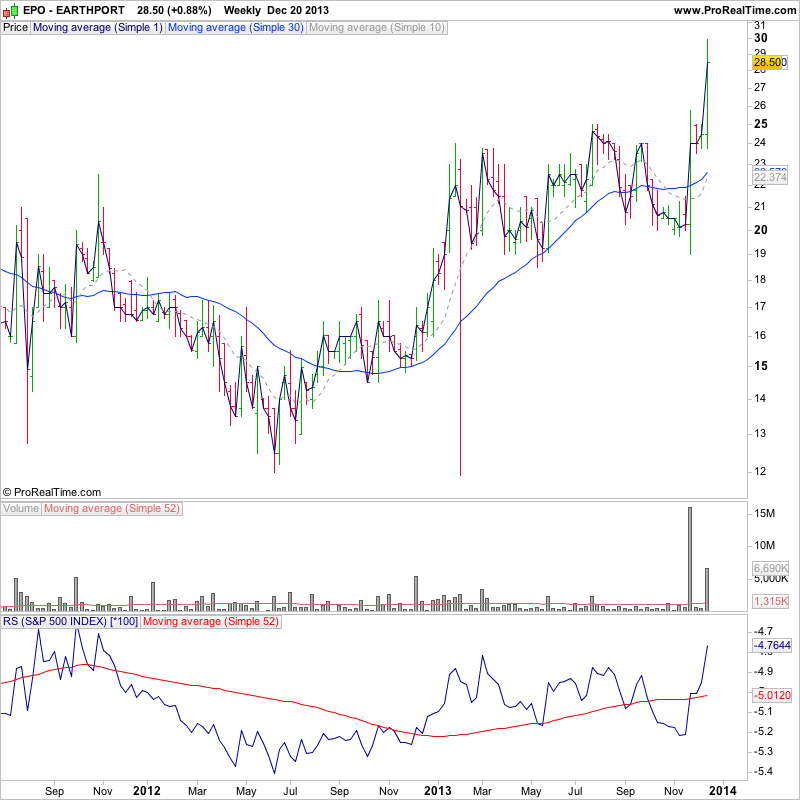Click the 10M label on volume axis
This screenshot has height=800, width=800.
[764, 546]
